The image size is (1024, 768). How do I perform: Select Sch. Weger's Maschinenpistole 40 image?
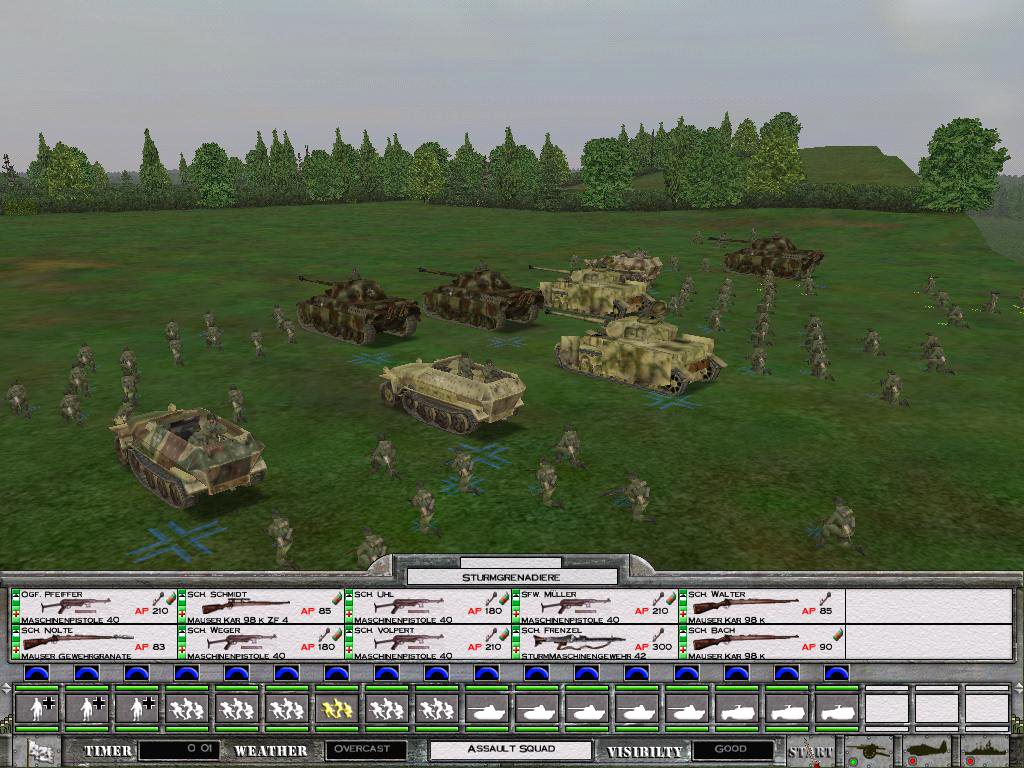click(242, 641)
